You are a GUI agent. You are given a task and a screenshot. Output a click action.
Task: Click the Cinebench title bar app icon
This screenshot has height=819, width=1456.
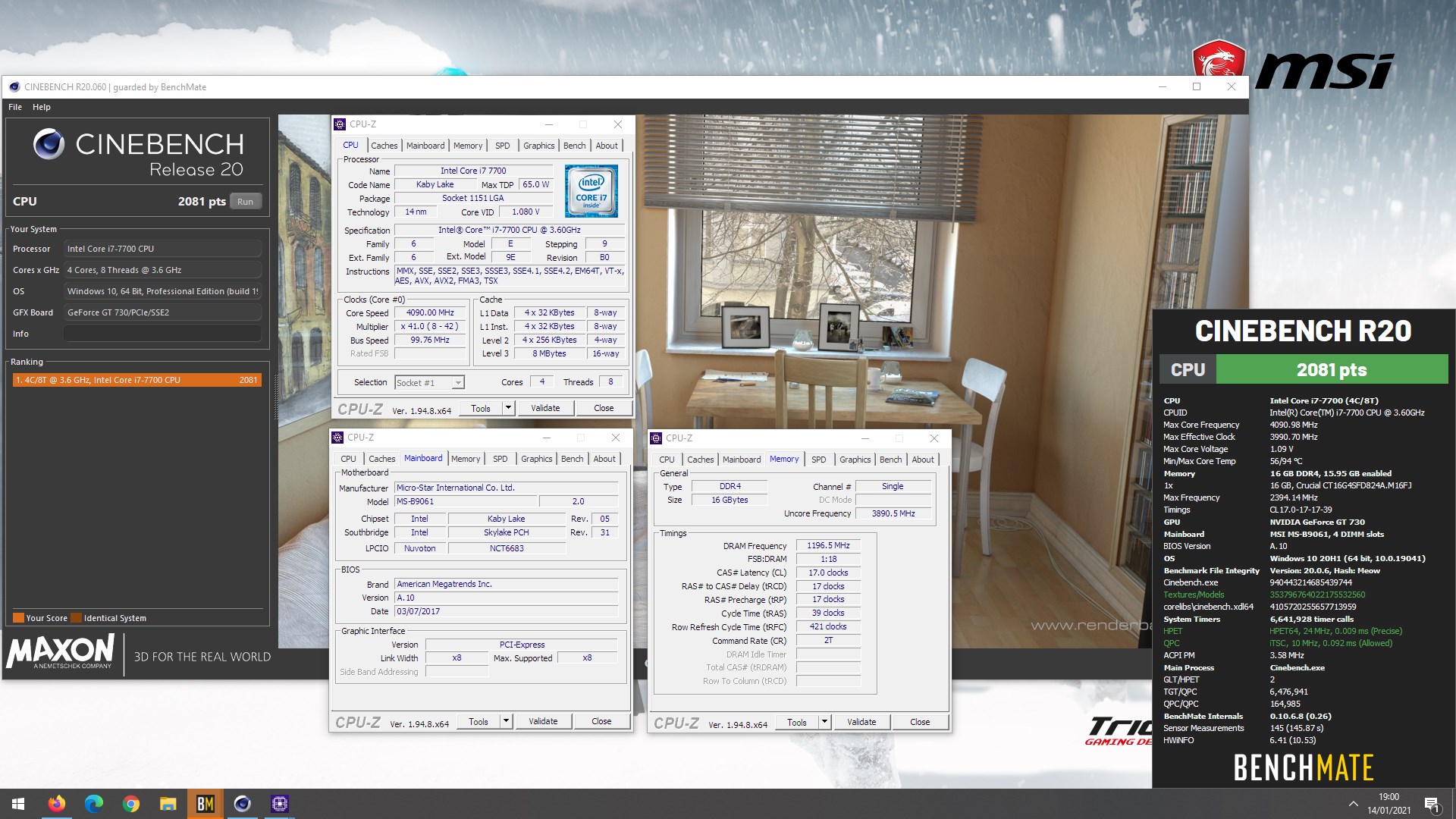(x=14, y=86)
